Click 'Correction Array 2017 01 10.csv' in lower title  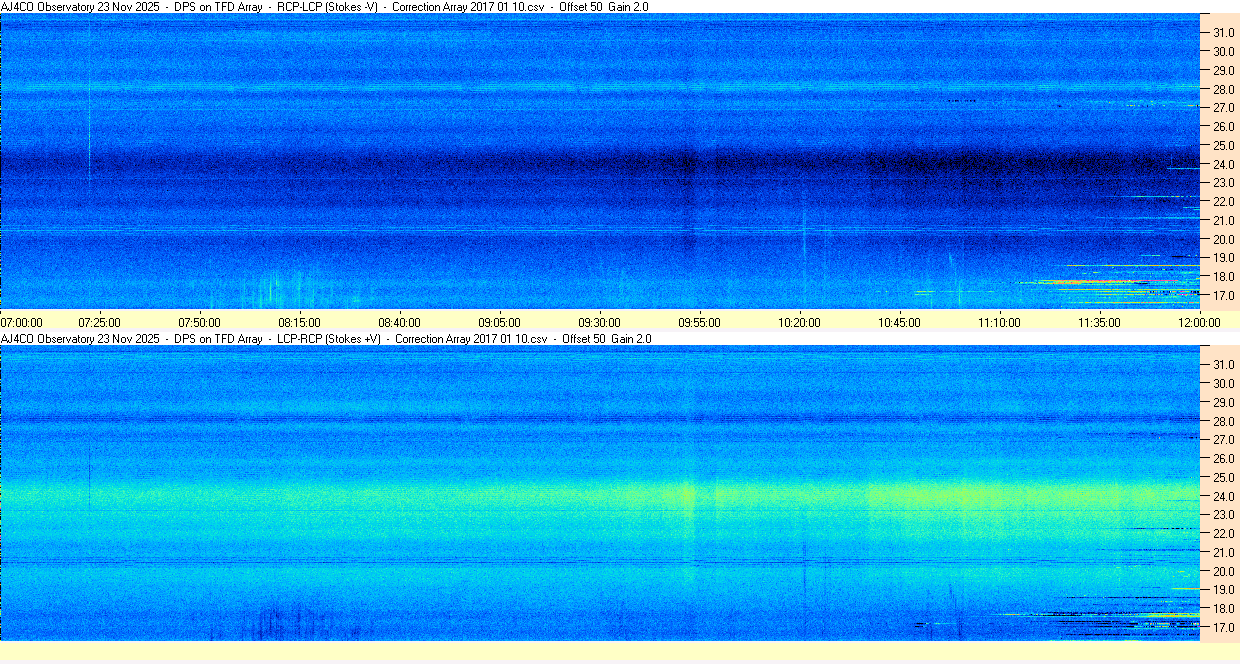pyautogui.click(x=472, y=339)
